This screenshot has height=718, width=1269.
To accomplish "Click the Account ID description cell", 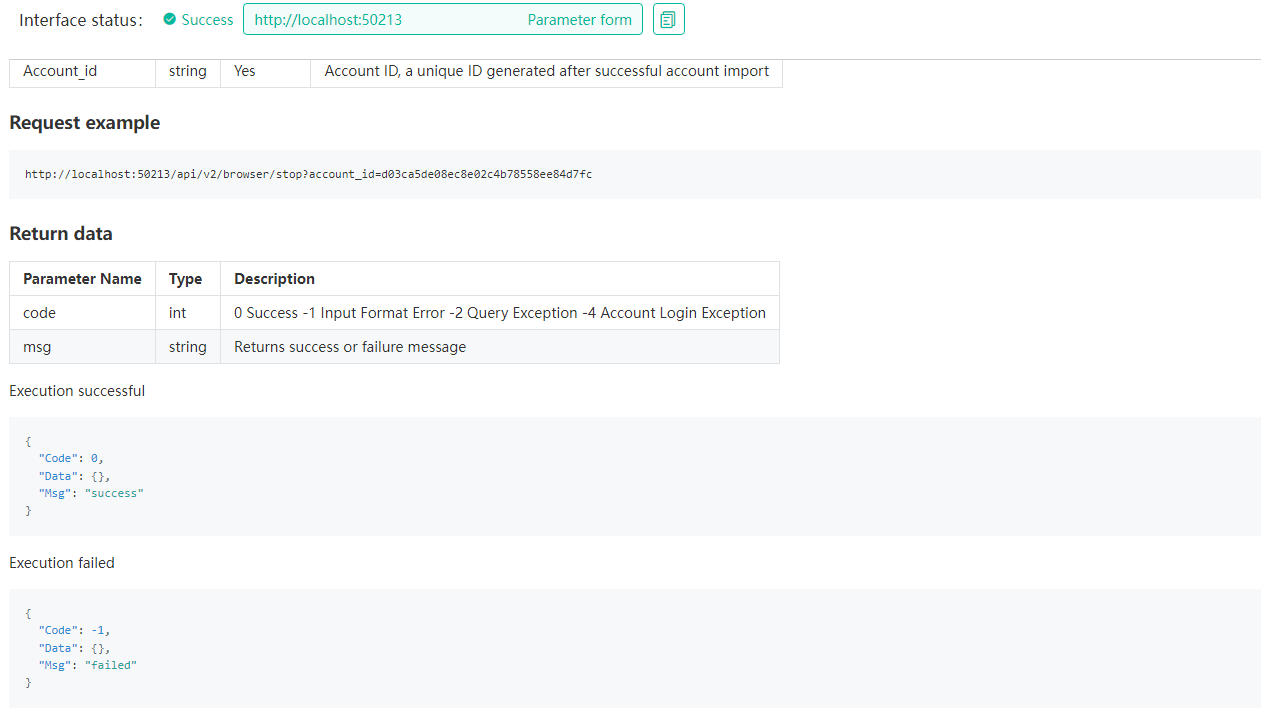I will [546, 71].
